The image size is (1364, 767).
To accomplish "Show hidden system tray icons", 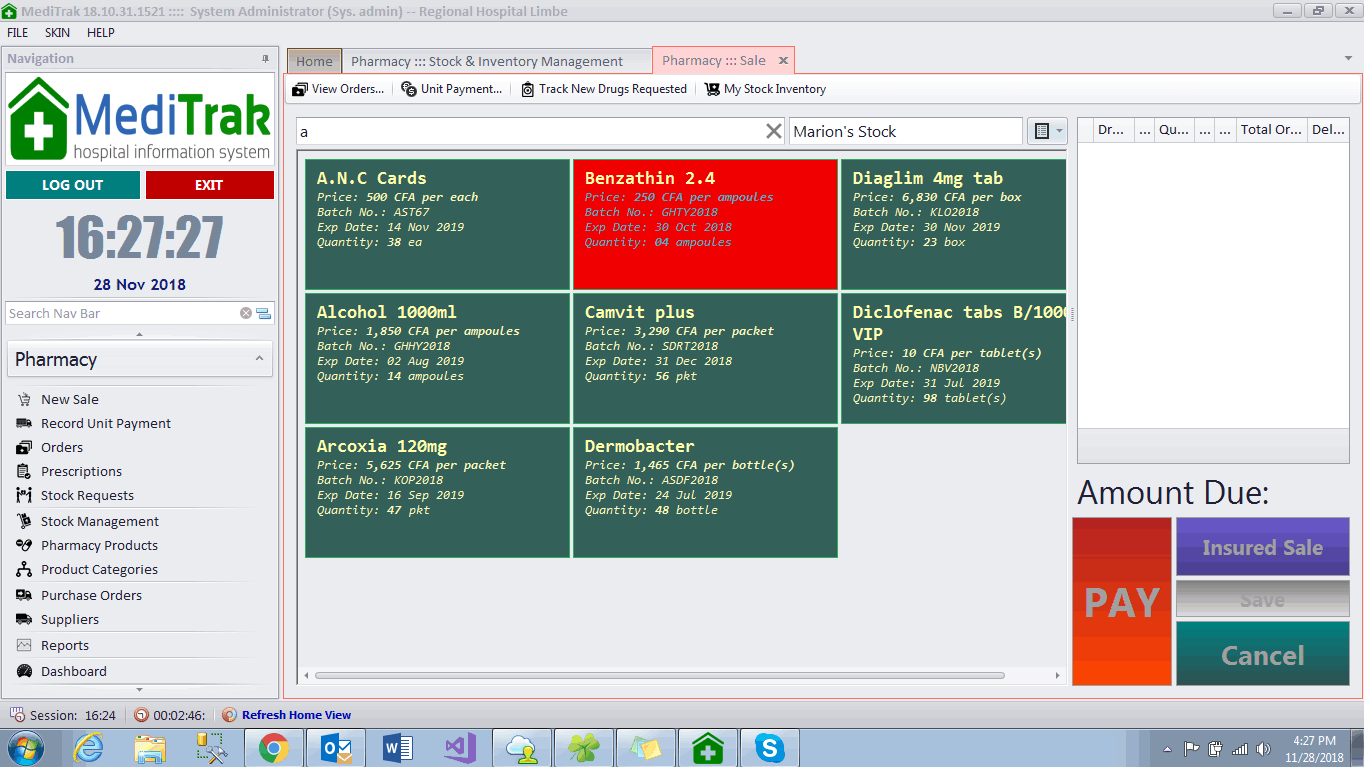I will [x=1168, y=748].
